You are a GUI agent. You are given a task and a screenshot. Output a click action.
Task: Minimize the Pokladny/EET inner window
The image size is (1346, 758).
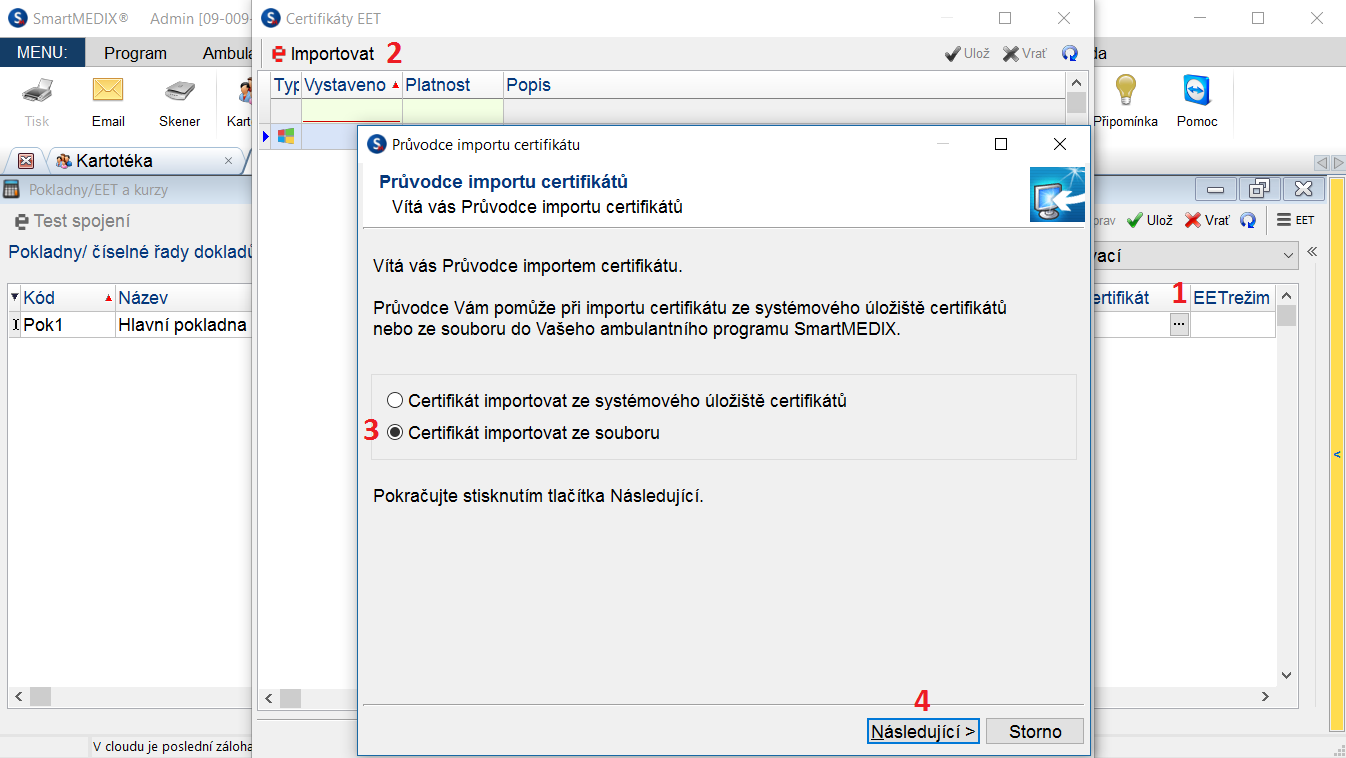click(1216, 189)
